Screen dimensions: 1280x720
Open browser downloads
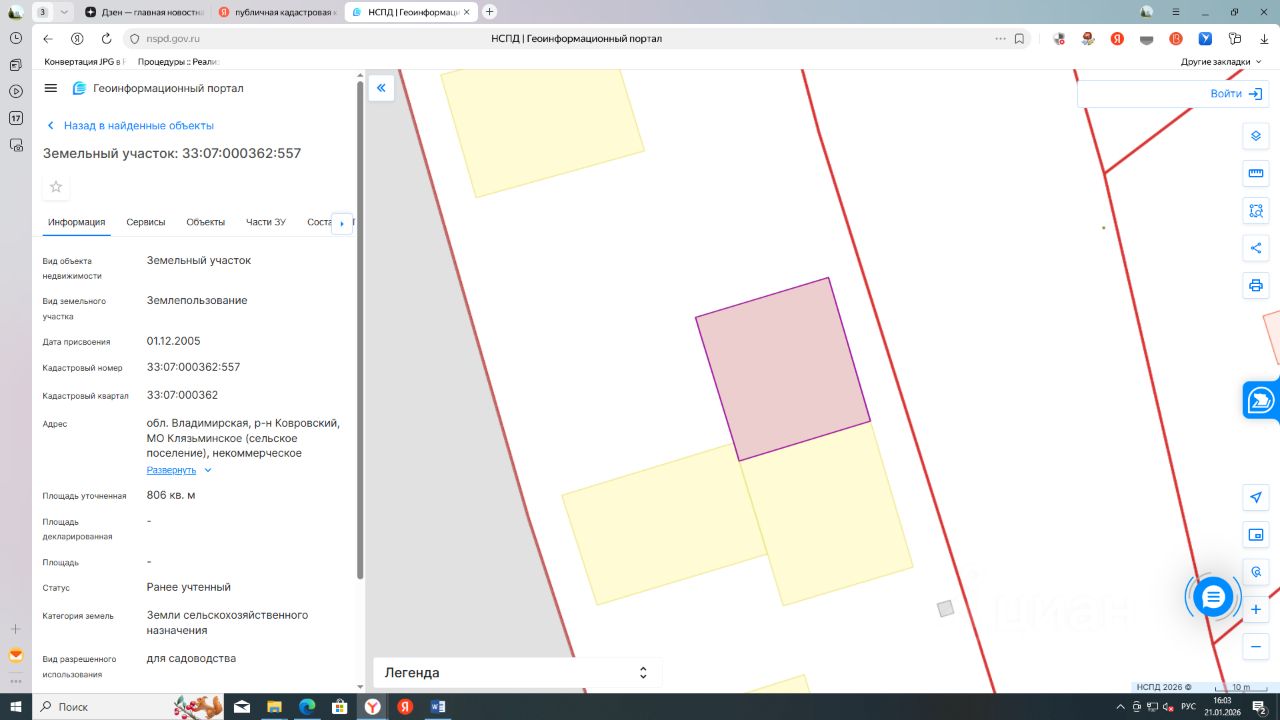click(x=1263, y=39)
